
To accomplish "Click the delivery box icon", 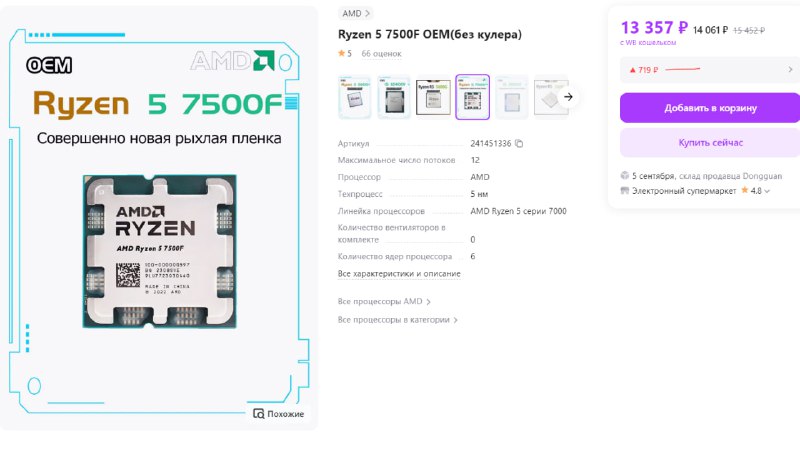I will pos(624,175).
